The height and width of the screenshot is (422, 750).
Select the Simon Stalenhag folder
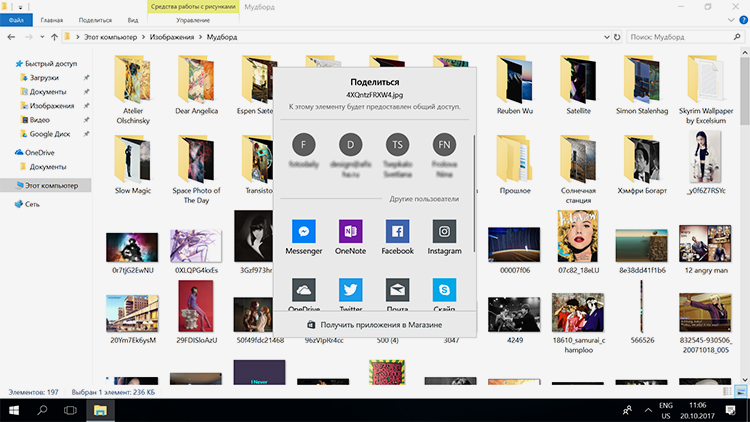[x=642, y=86]
